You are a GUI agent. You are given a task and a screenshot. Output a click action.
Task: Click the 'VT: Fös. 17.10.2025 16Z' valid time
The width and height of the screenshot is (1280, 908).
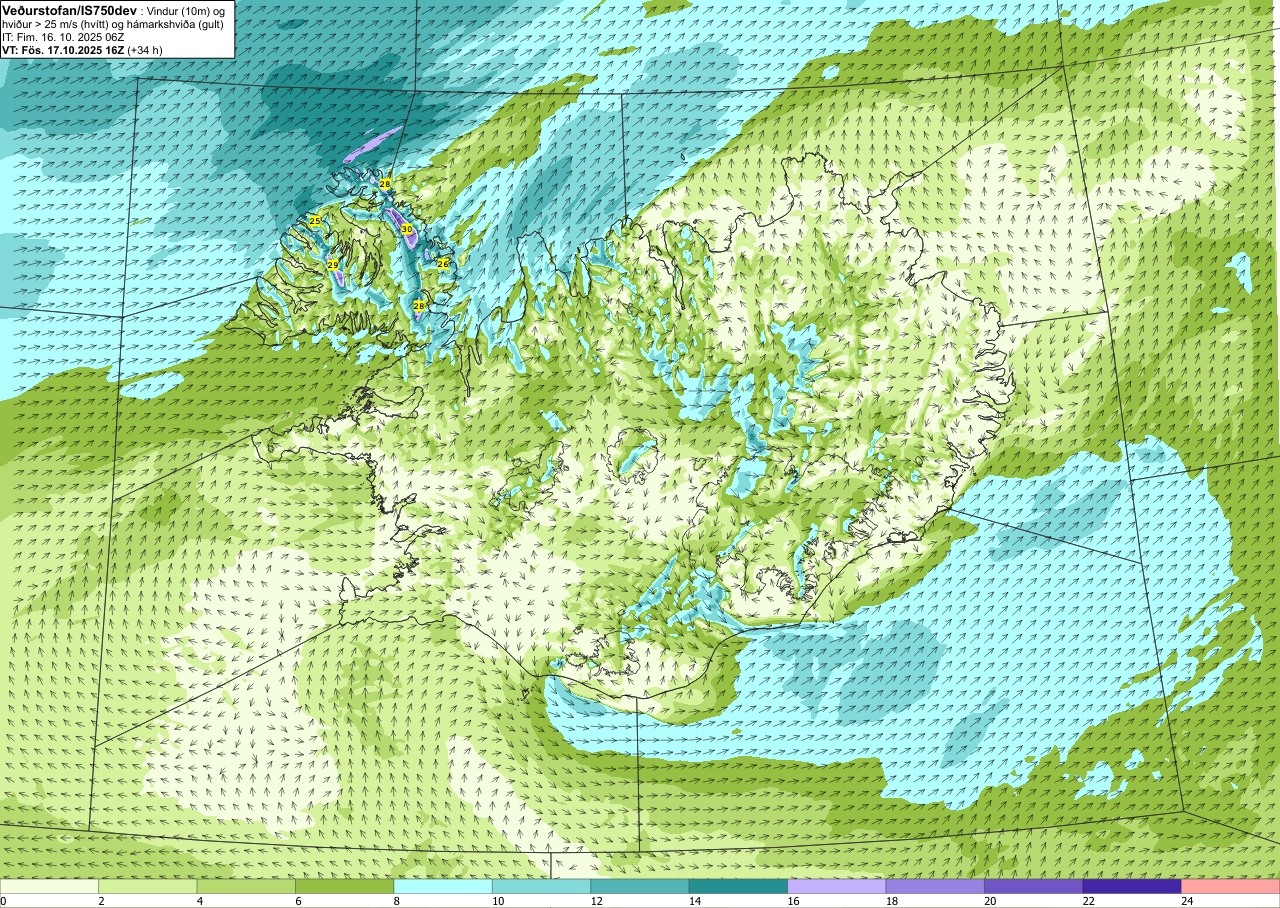click(x=64, y=49)
